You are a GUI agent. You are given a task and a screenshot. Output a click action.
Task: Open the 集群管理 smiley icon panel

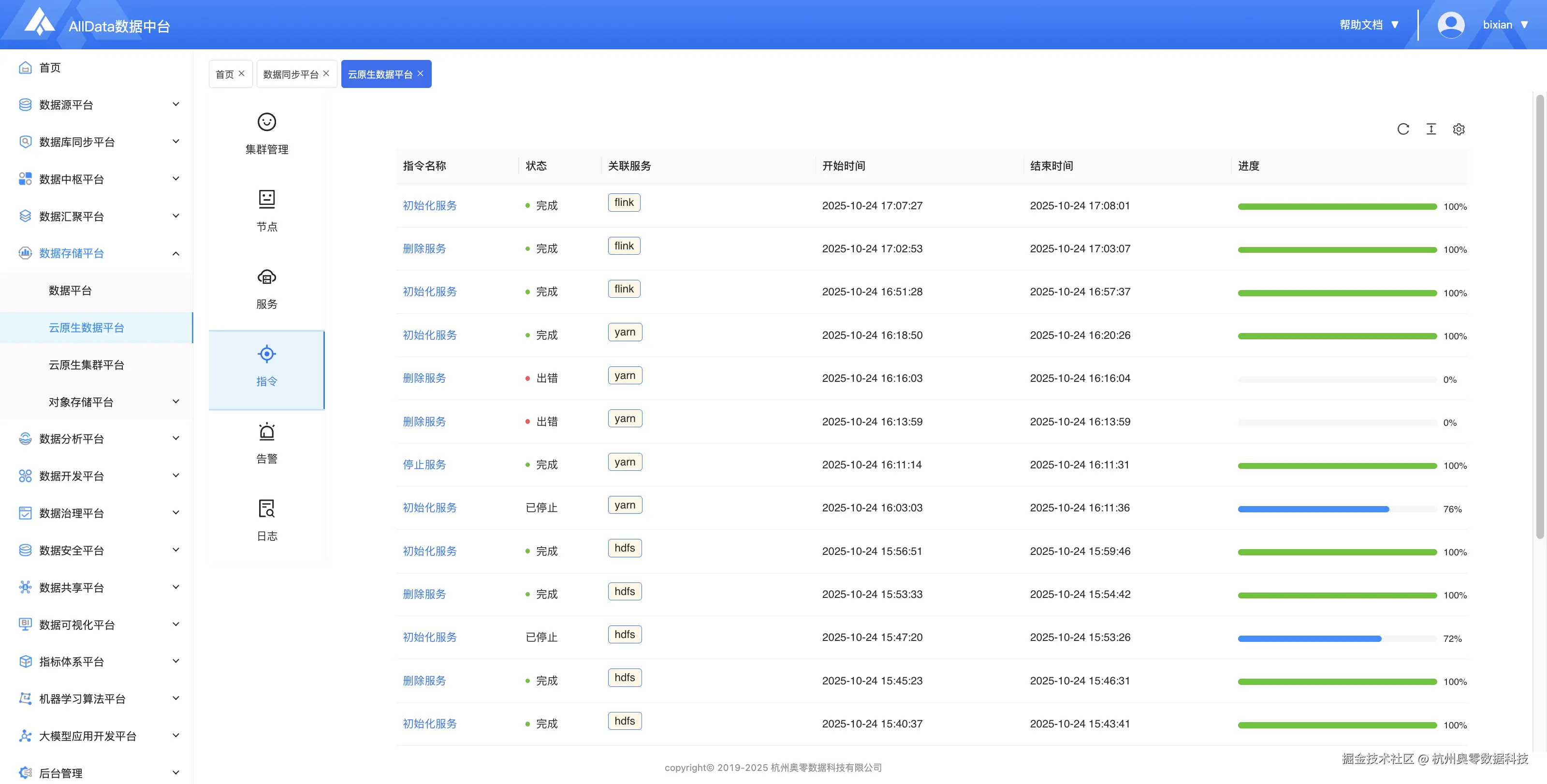click(267, 122)
